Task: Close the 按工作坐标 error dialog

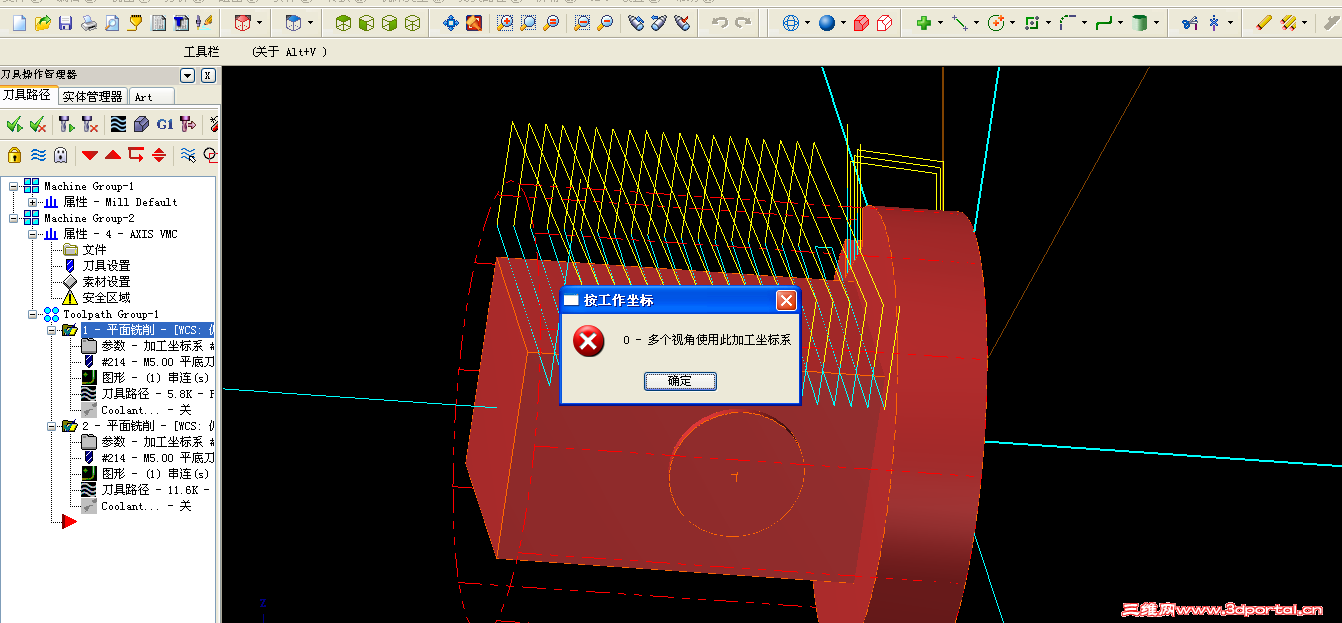Action: (x=786, y=300)
